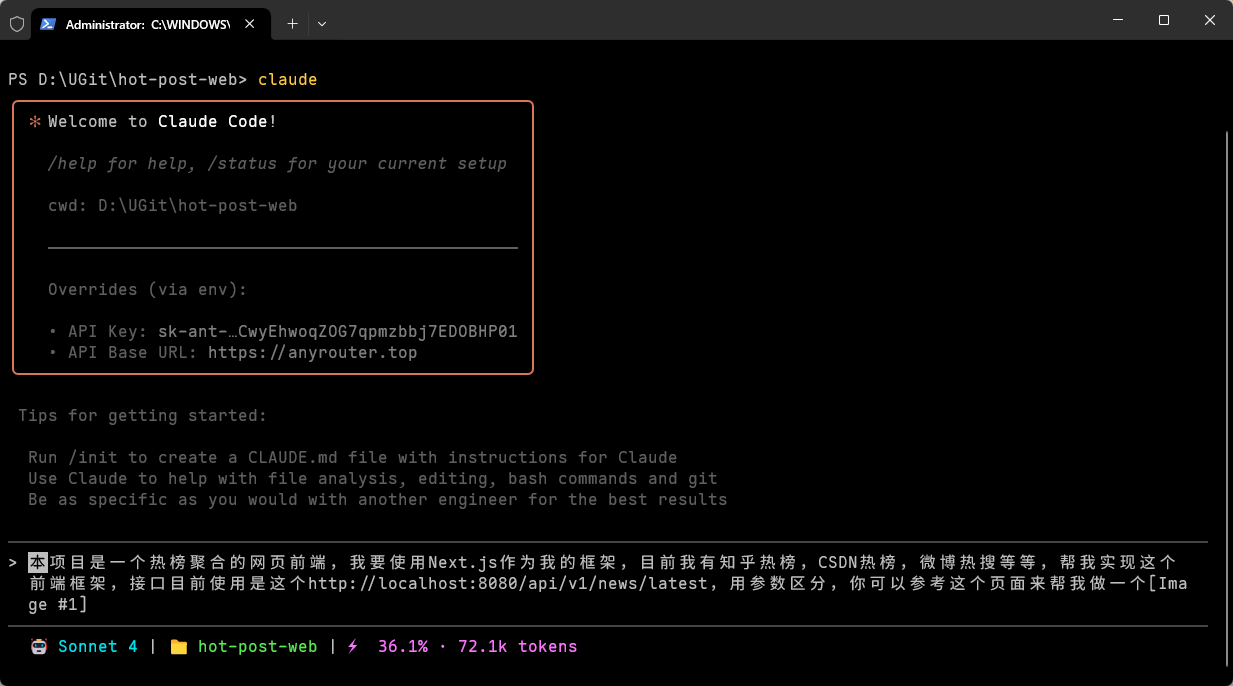Click the administrator shield icon in title bar
This screenshot has width=1233, height=686.
point(17,24)
